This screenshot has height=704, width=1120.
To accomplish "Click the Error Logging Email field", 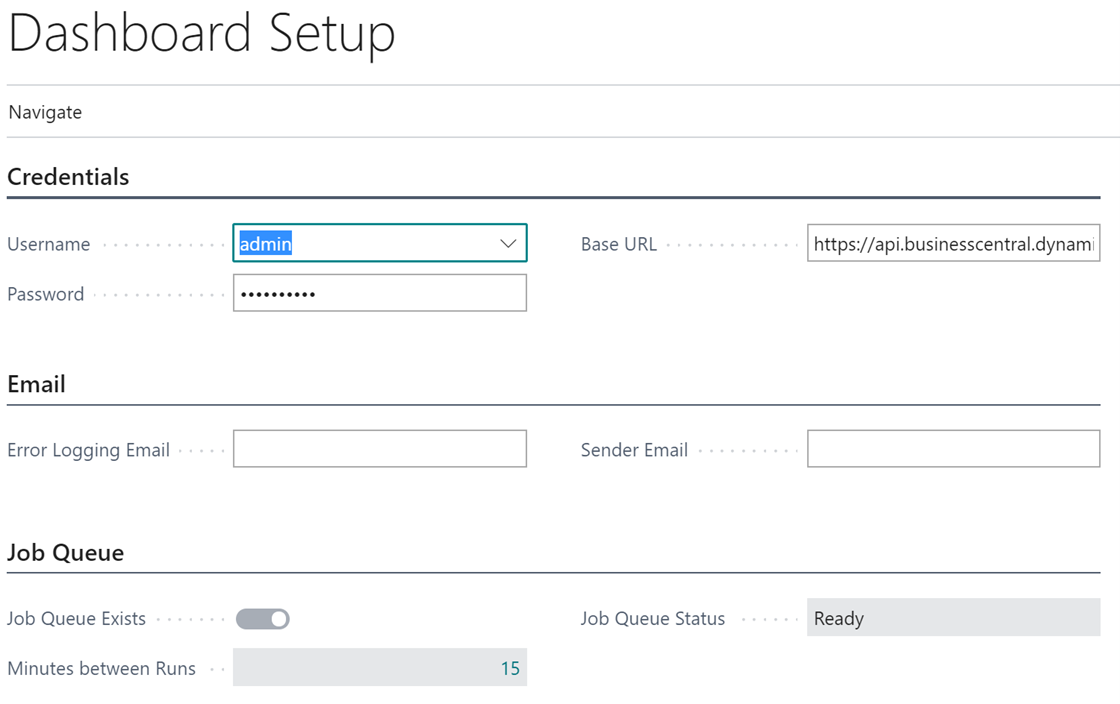I will tap(379, 449).
